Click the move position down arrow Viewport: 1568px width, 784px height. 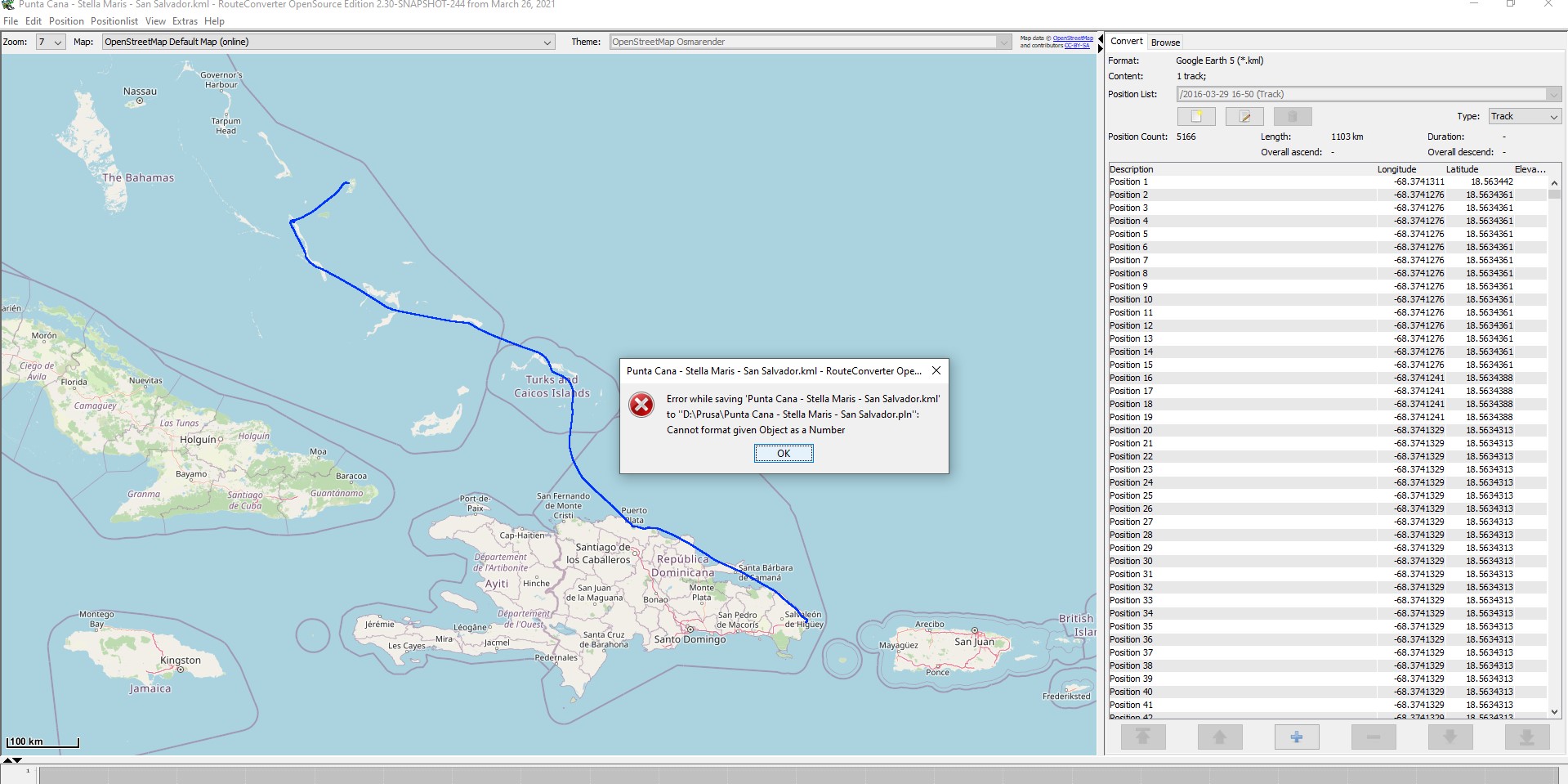1450,737
